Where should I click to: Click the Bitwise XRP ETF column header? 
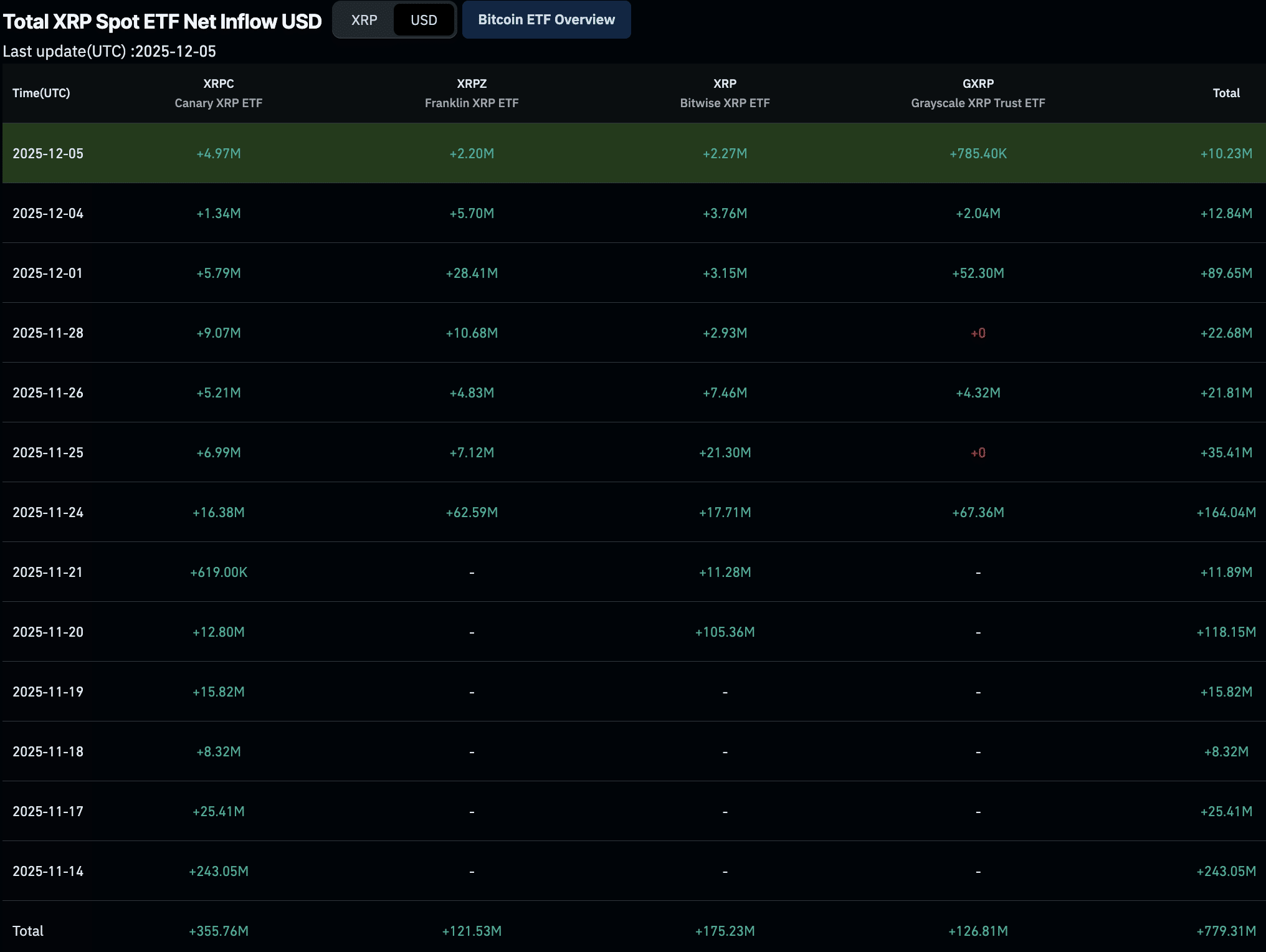[724, 93]
